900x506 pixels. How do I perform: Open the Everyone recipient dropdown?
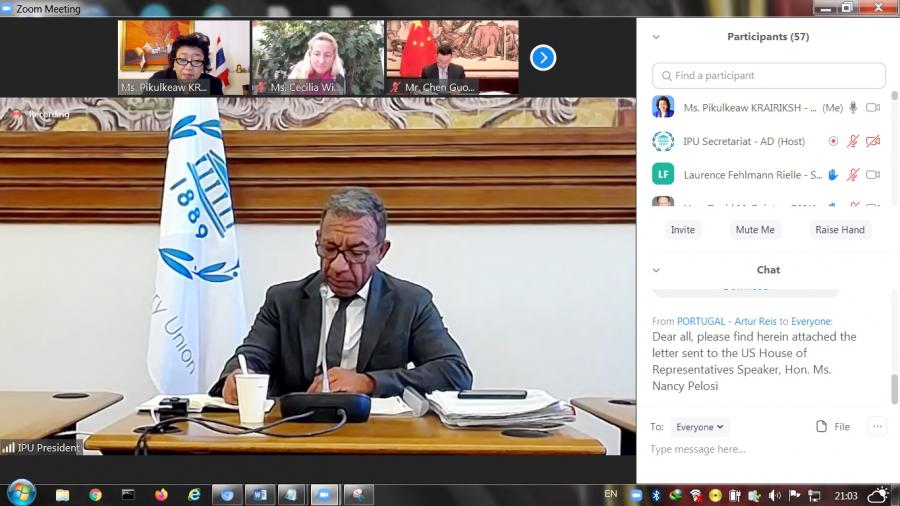click(699, 427)
